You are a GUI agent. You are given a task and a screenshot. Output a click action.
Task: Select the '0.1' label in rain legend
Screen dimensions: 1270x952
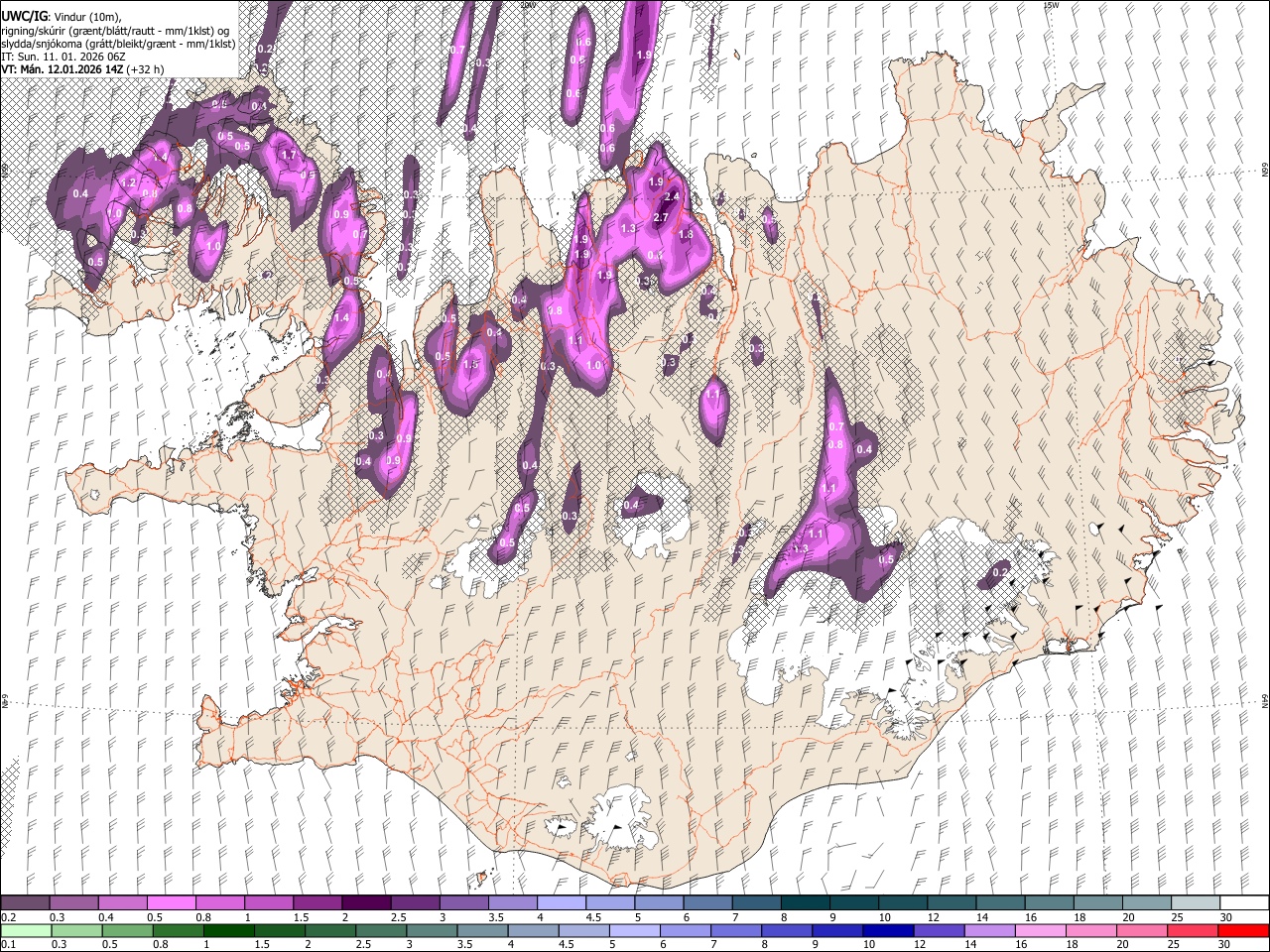point(8,944)
